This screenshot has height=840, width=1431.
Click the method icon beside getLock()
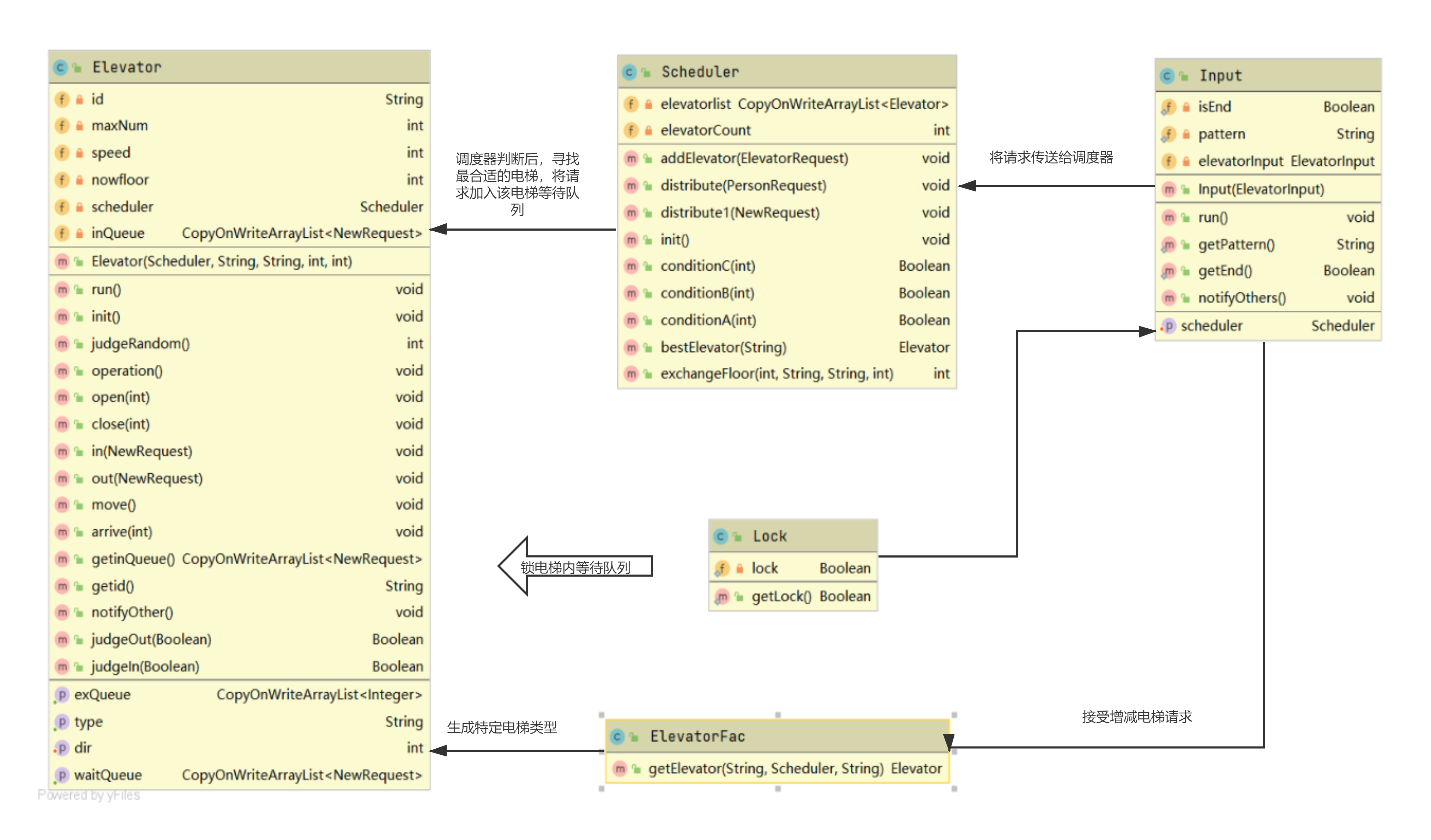722,597
